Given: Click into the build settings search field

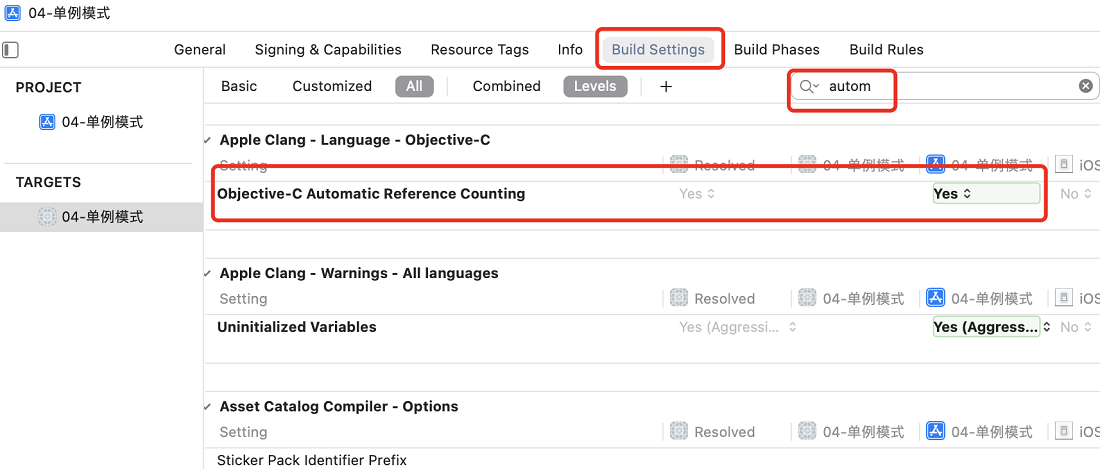Looking at the screenshot, I should tap(947, 86).
